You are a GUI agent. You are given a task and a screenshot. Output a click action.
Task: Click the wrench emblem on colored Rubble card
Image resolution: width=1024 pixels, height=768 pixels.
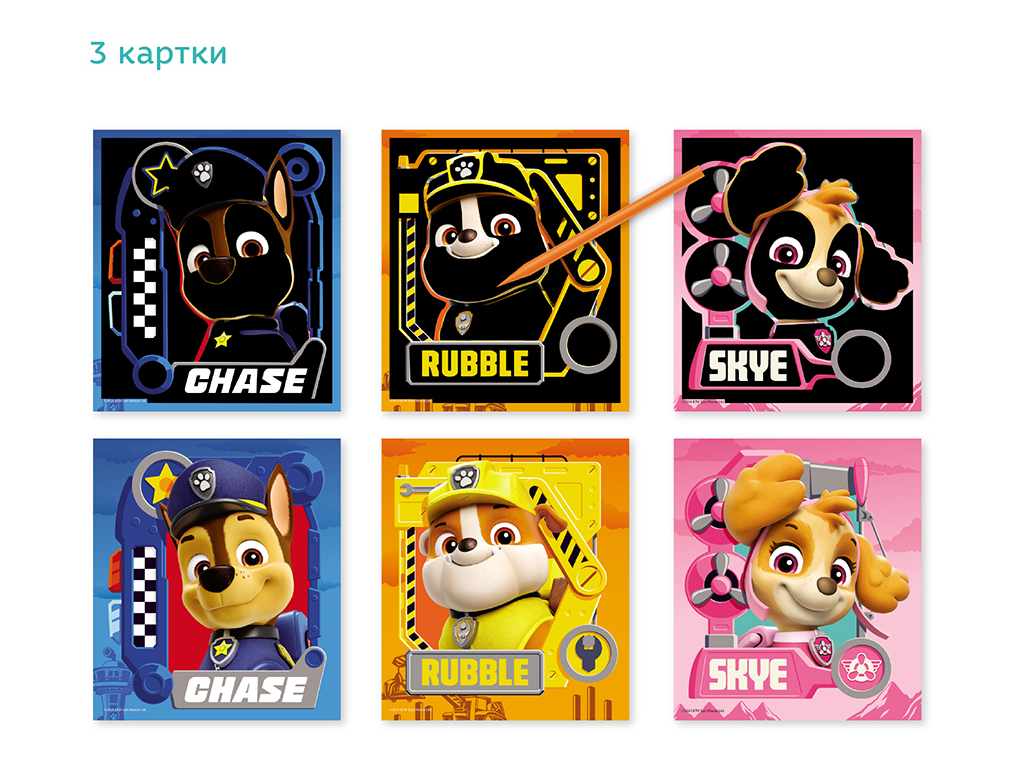(x=588, y=654)
